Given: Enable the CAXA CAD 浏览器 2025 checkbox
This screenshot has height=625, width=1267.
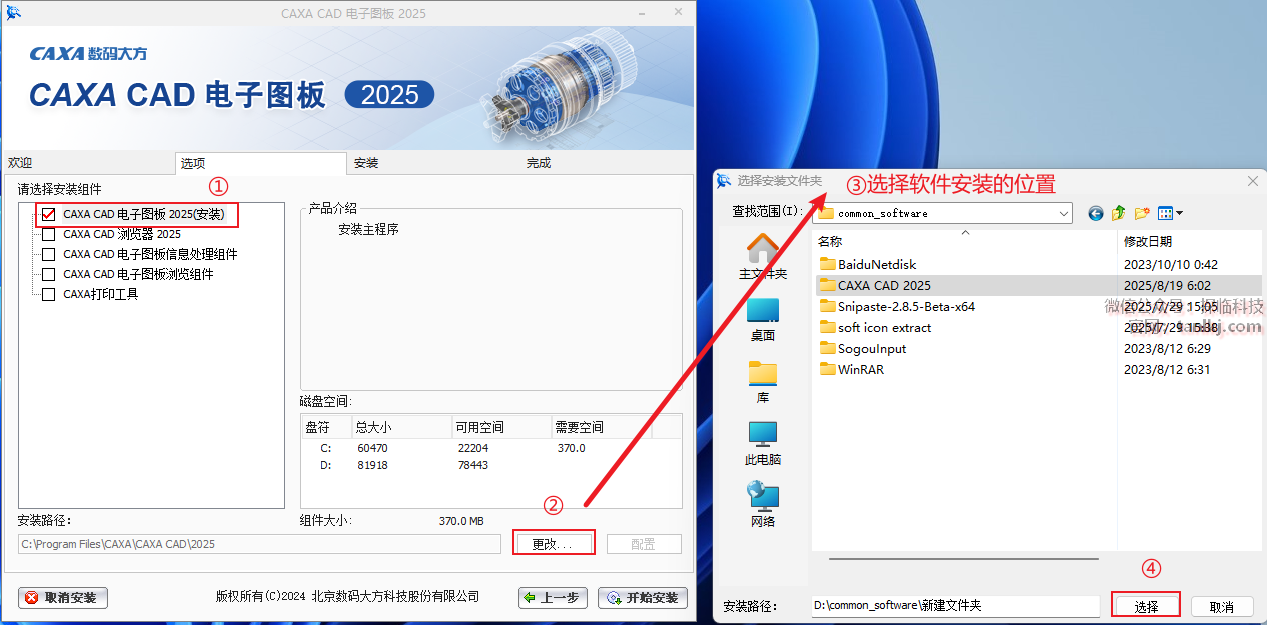Looking at the screenshot, I should pyautogui.click(x=48, y=234).
